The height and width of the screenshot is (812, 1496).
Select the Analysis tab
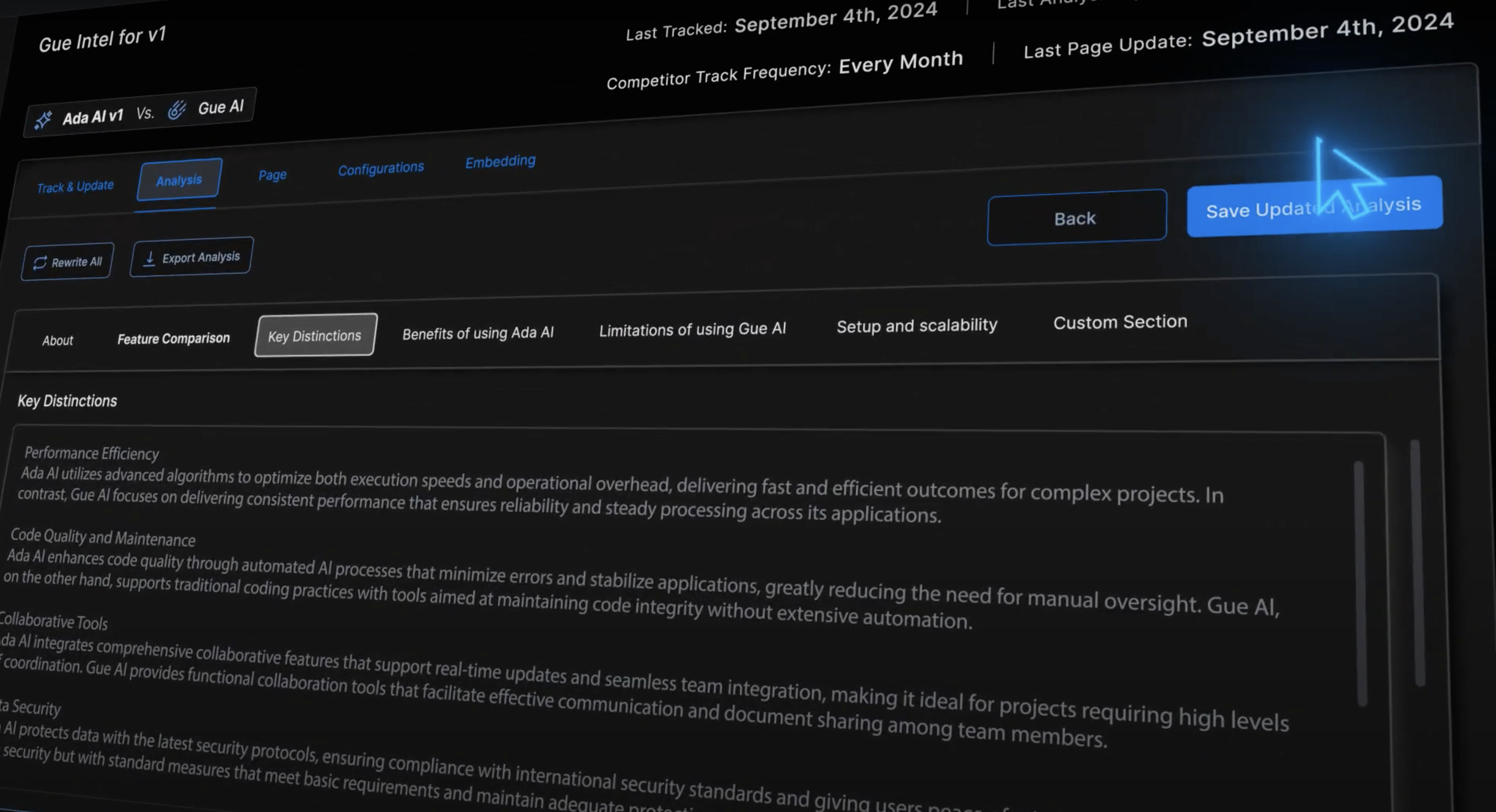[179, 180]
